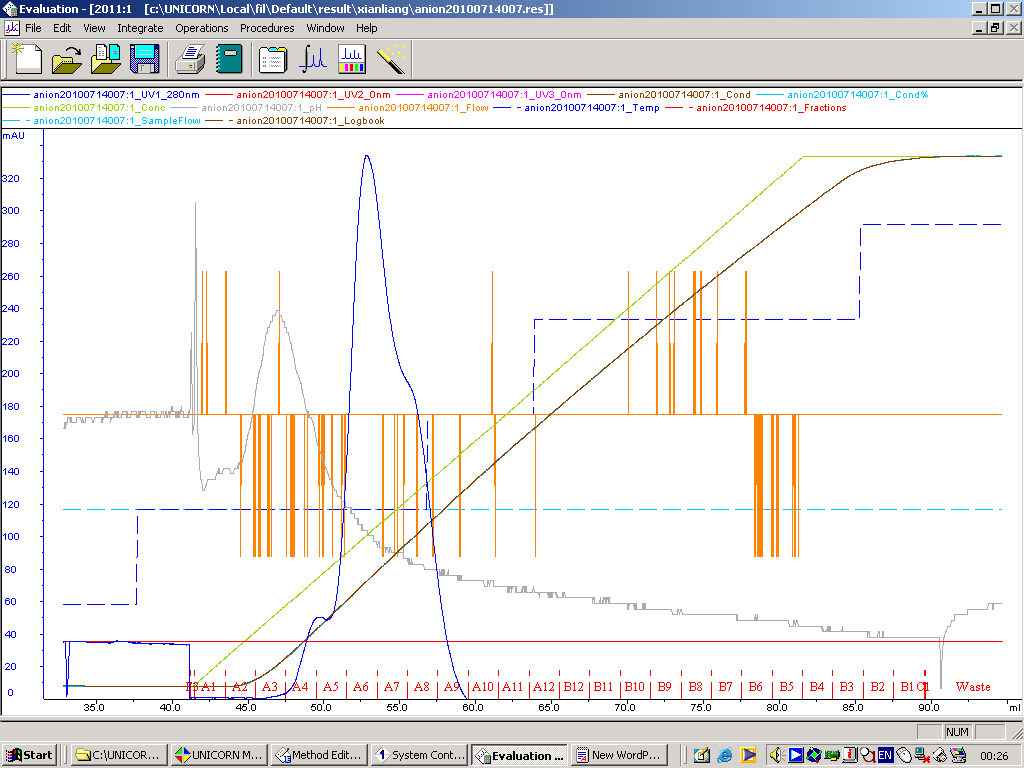
Task: Click the chromatogram layout icon with color bars
Action: pos(352,59)
